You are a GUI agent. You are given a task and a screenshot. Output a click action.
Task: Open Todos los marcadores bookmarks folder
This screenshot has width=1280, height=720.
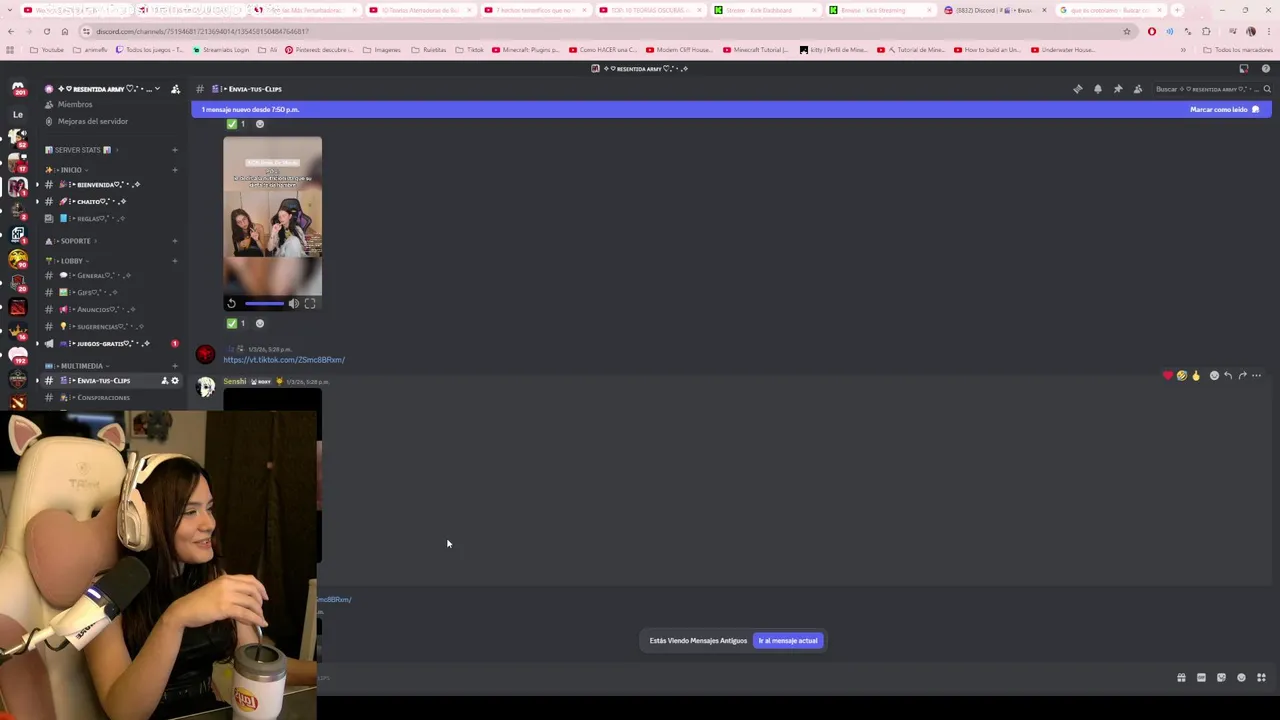point(1238,50)
